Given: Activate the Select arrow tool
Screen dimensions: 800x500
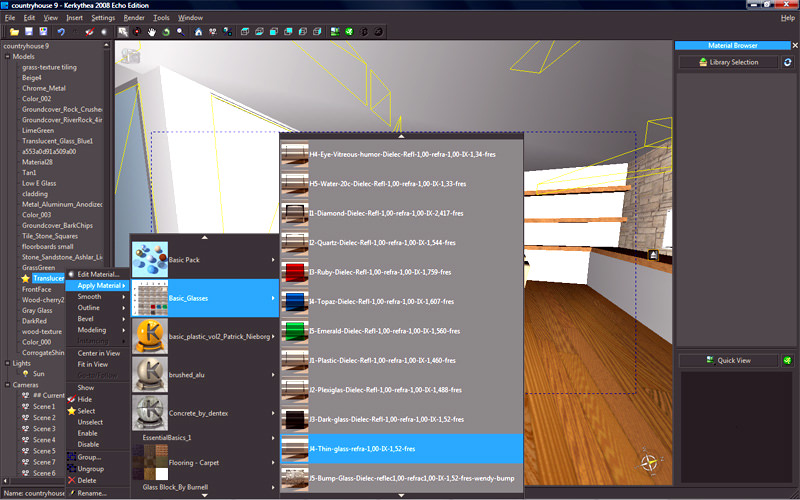Looking at the screenshot, I should tap(122, 32).
